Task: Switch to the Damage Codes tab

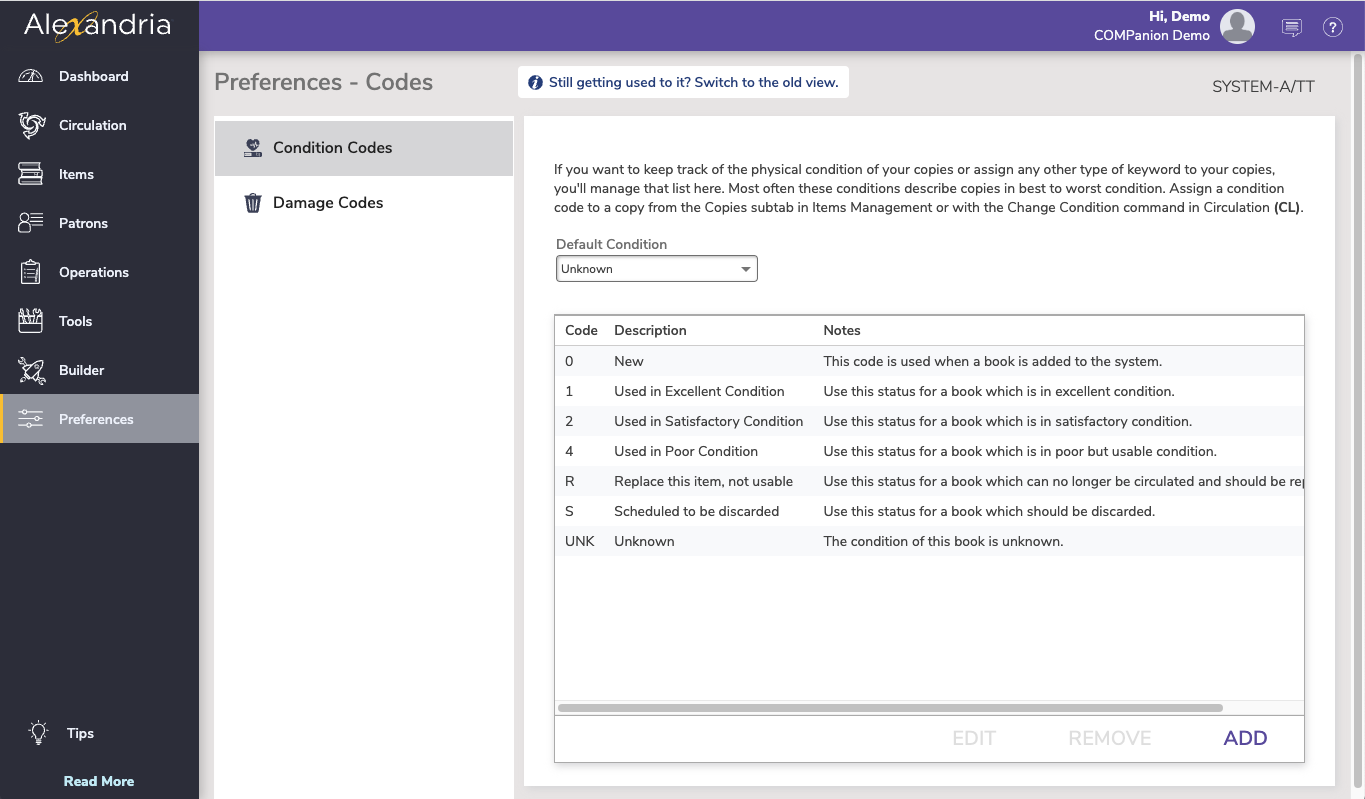Action: coord(327,202)
